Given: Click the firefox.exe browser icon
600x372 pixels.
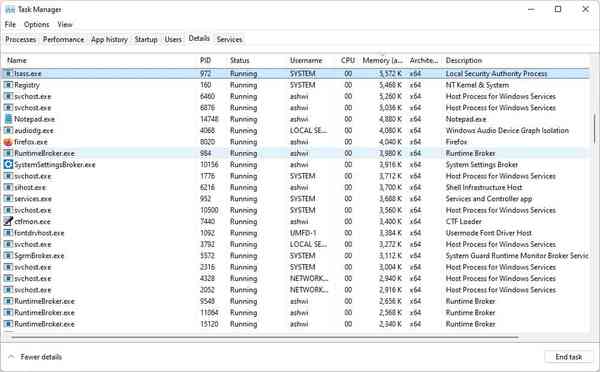Looking at the screenshot, I should coord(8,142).
